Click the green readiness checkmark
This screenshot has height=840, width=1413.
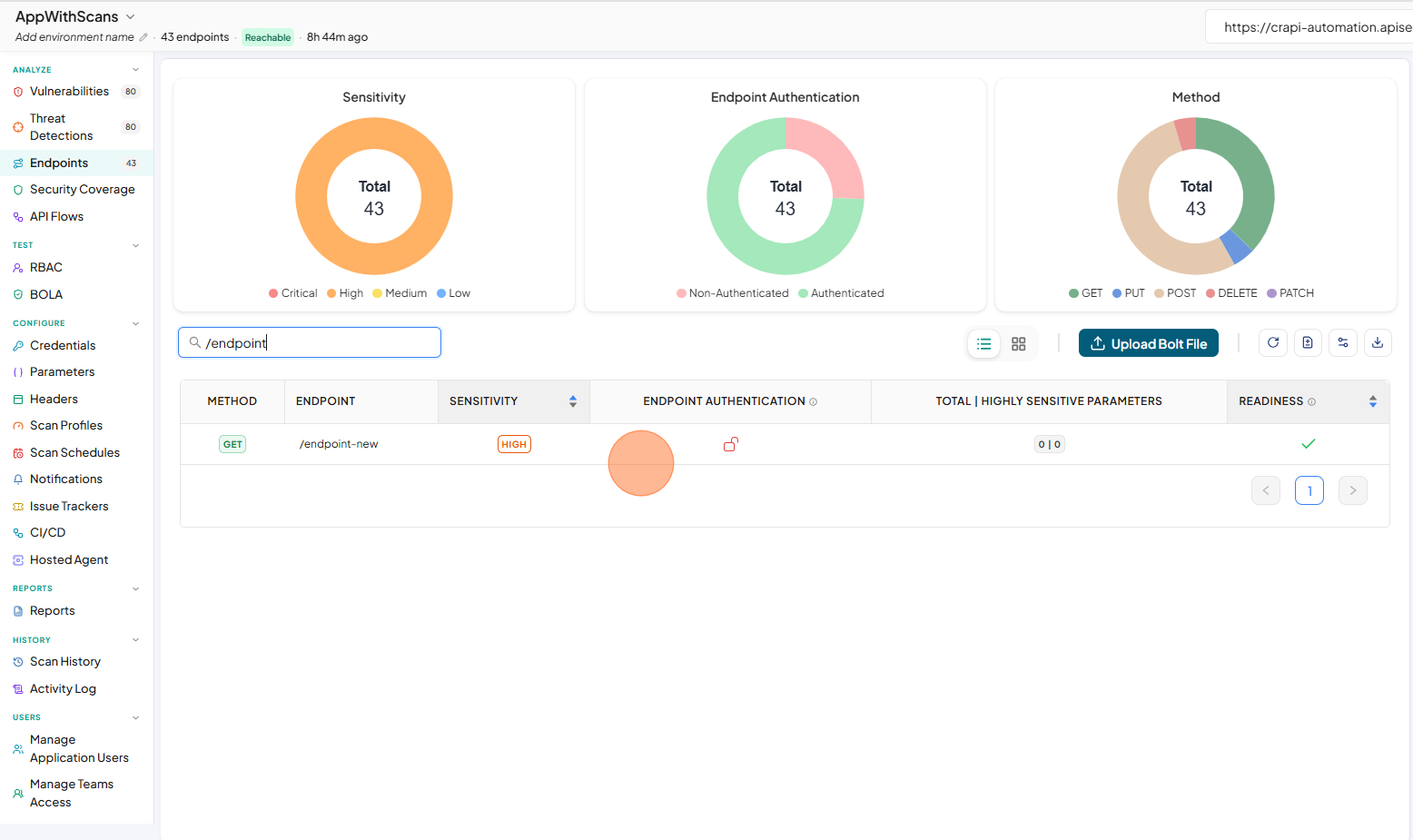pos(1309,444)
